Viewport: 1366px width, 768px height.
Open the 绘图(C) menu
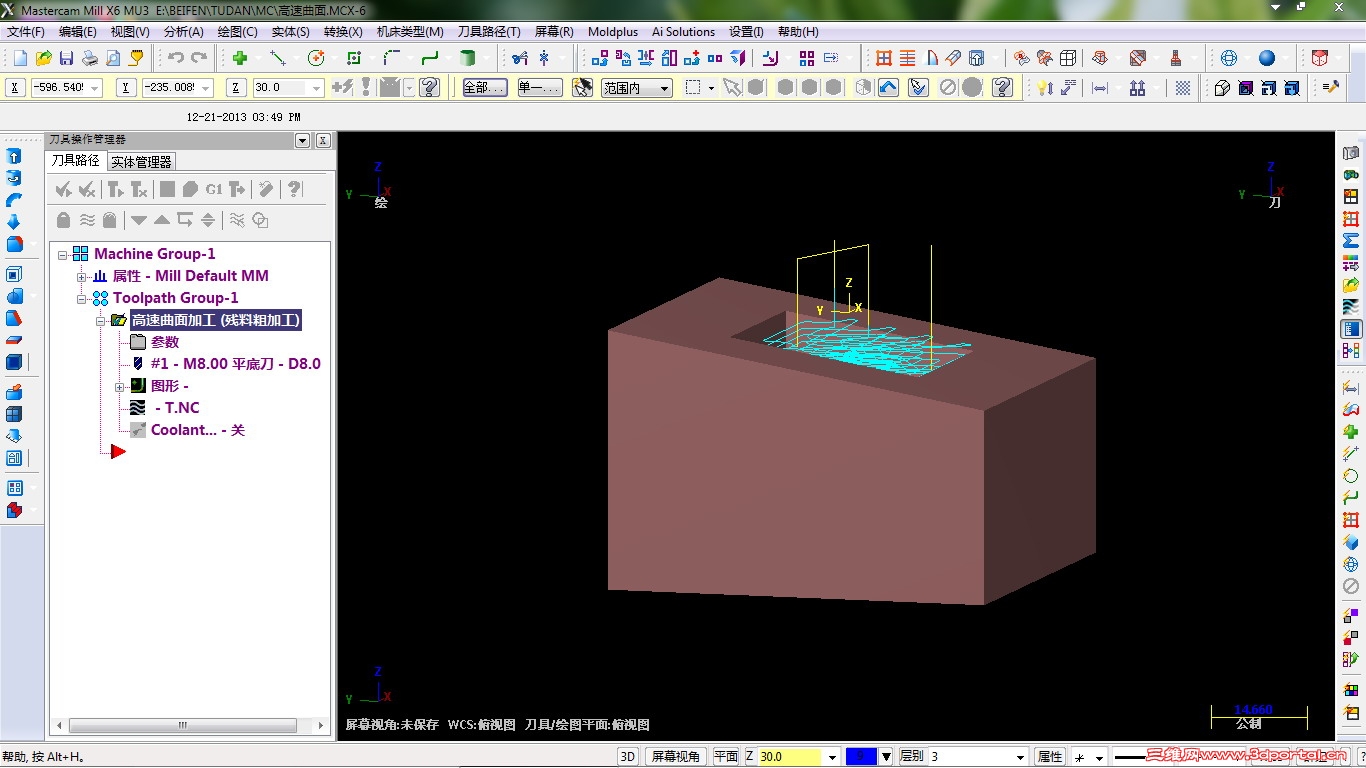tap(238, 31)
